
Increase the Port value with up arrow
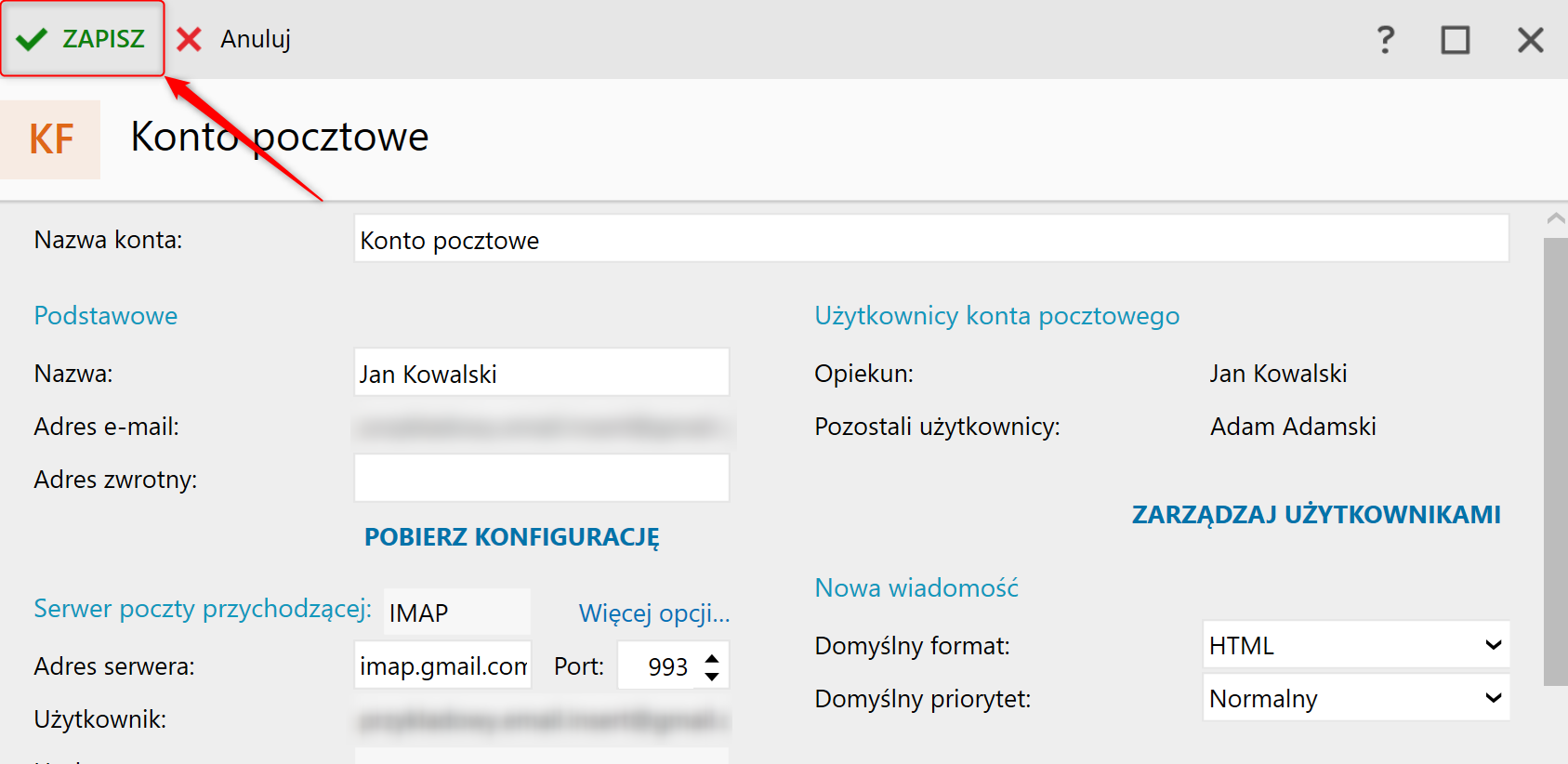[712, 658]
